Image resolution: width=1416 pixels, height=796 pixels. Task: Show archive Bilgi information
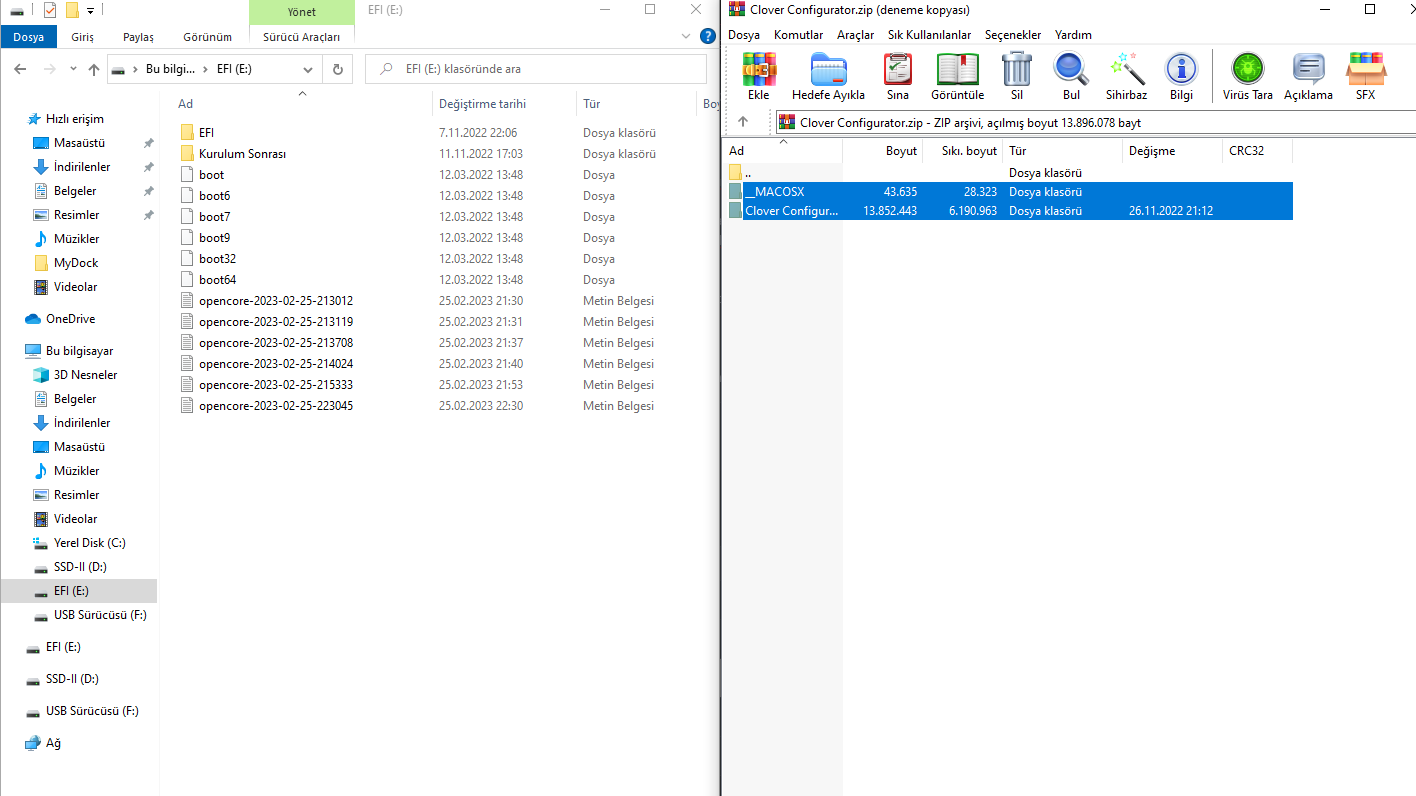[x=1181, y=76]
